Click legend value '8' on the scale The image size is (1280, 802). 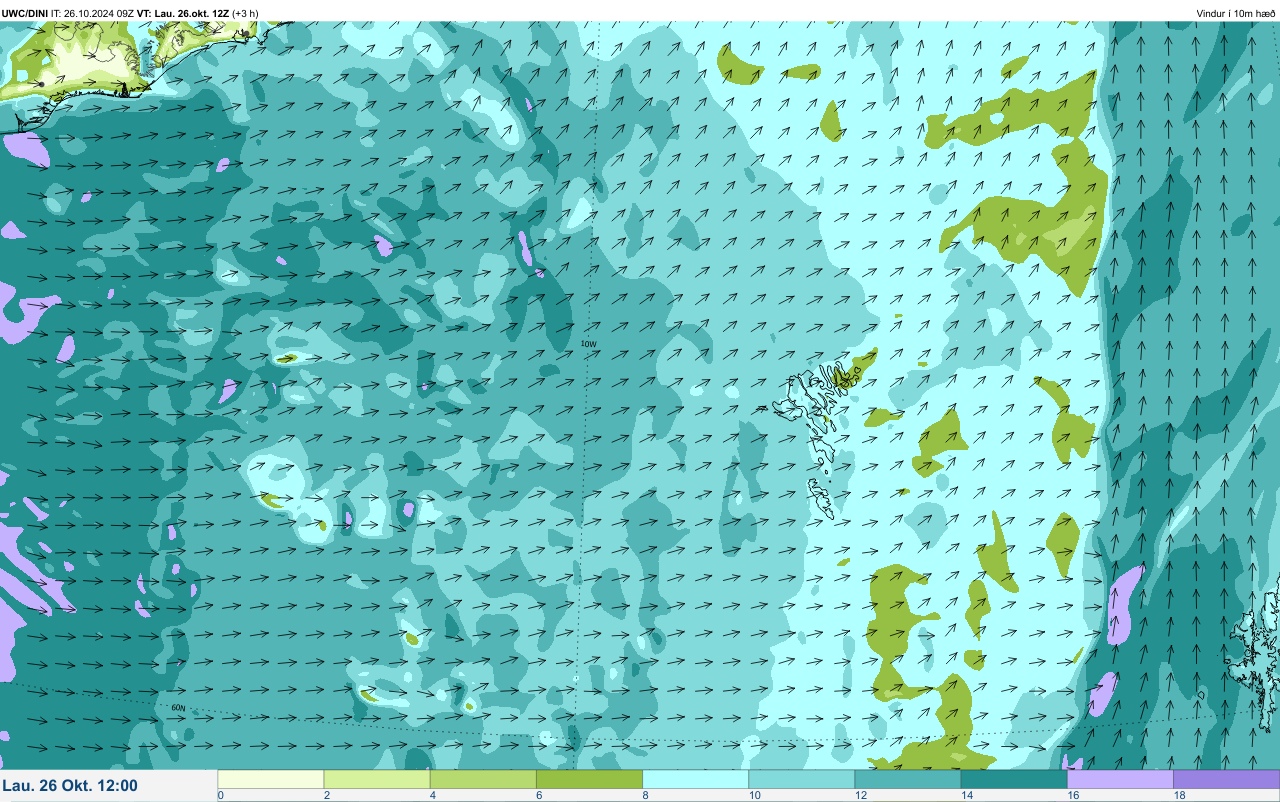[645, 796]
